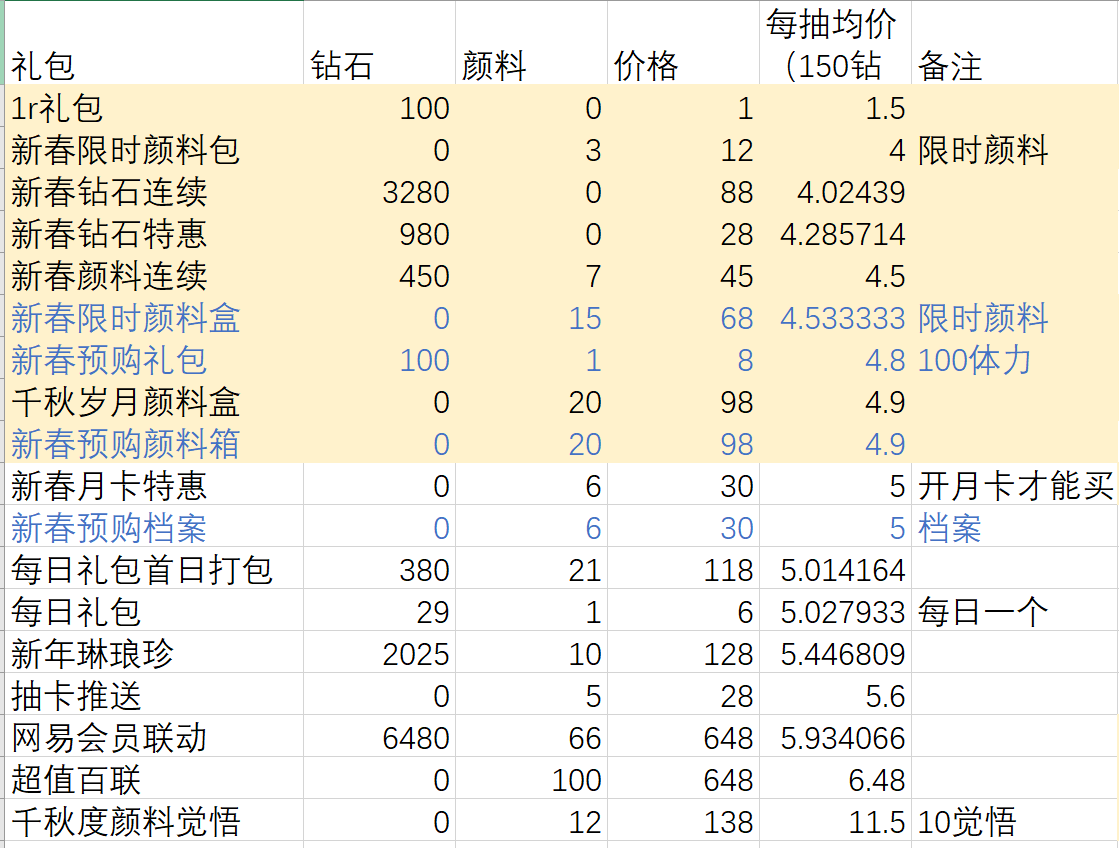Select the blue price value 68
This screenshot has height=848, width=1119.
736,319
